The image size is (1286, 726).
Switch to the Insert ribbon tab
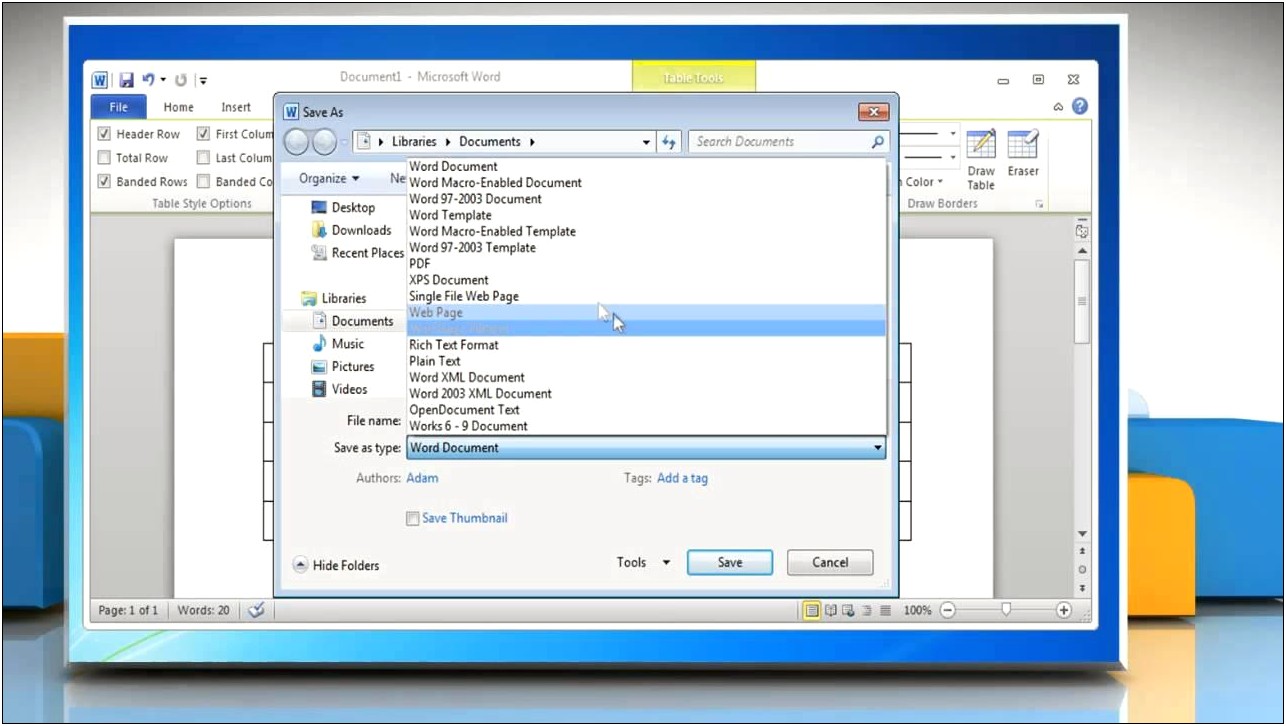click(x=236, y=107)
